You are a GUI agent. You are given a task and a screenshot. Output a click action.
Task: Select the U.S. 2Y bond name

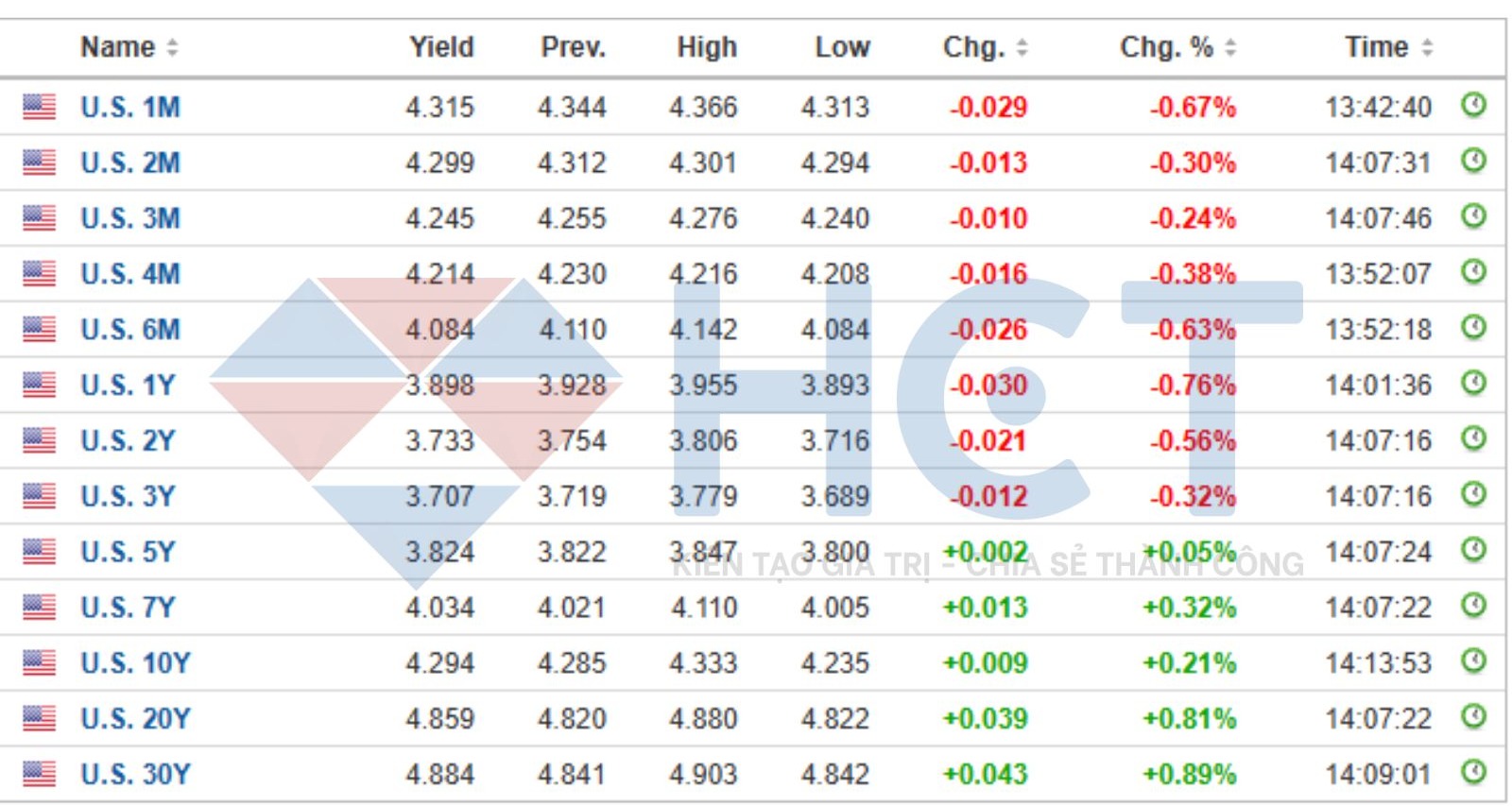pyautogui.click(x=128, y=441)
